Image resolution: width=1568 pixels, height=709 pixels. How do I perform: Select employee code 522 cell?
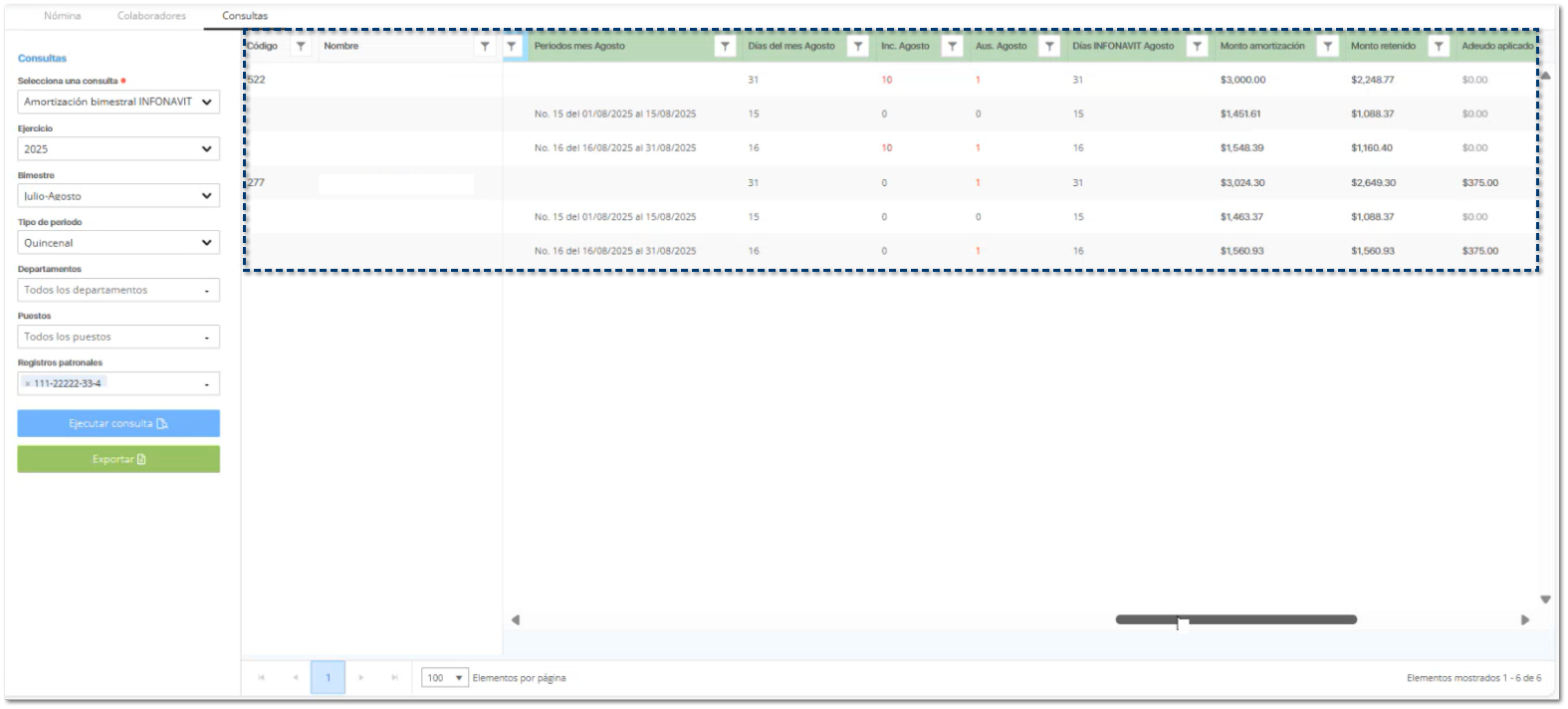pyautogui.click(x=257, y=80)
